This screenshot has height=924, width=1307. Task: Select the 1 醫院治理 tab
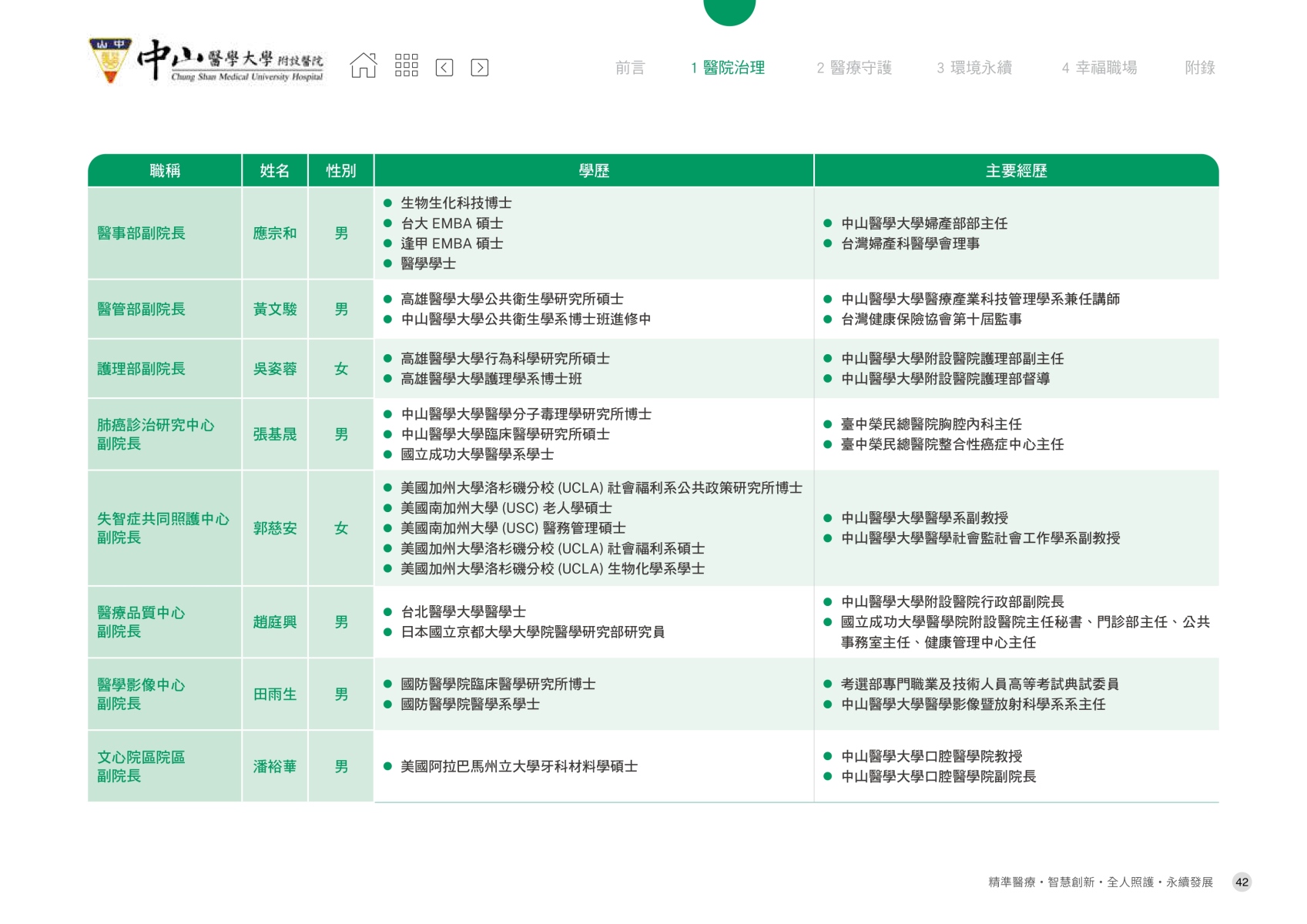pos(728,68)
